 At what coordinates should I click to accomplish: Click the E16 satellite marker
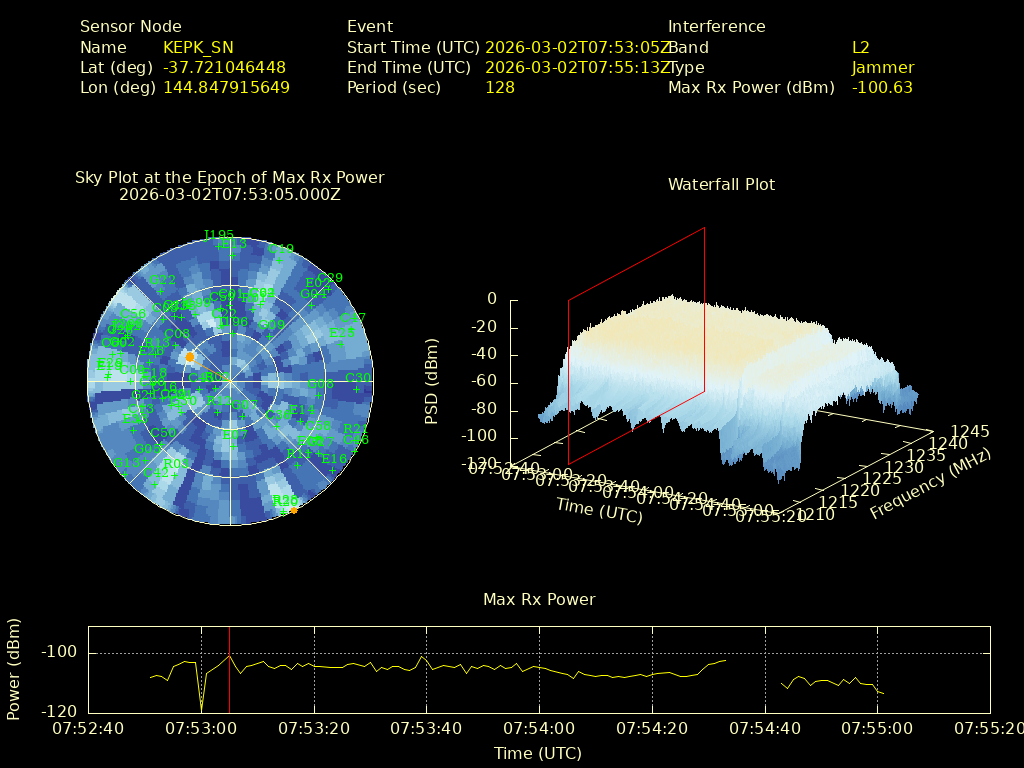click(x=332, y=469)
